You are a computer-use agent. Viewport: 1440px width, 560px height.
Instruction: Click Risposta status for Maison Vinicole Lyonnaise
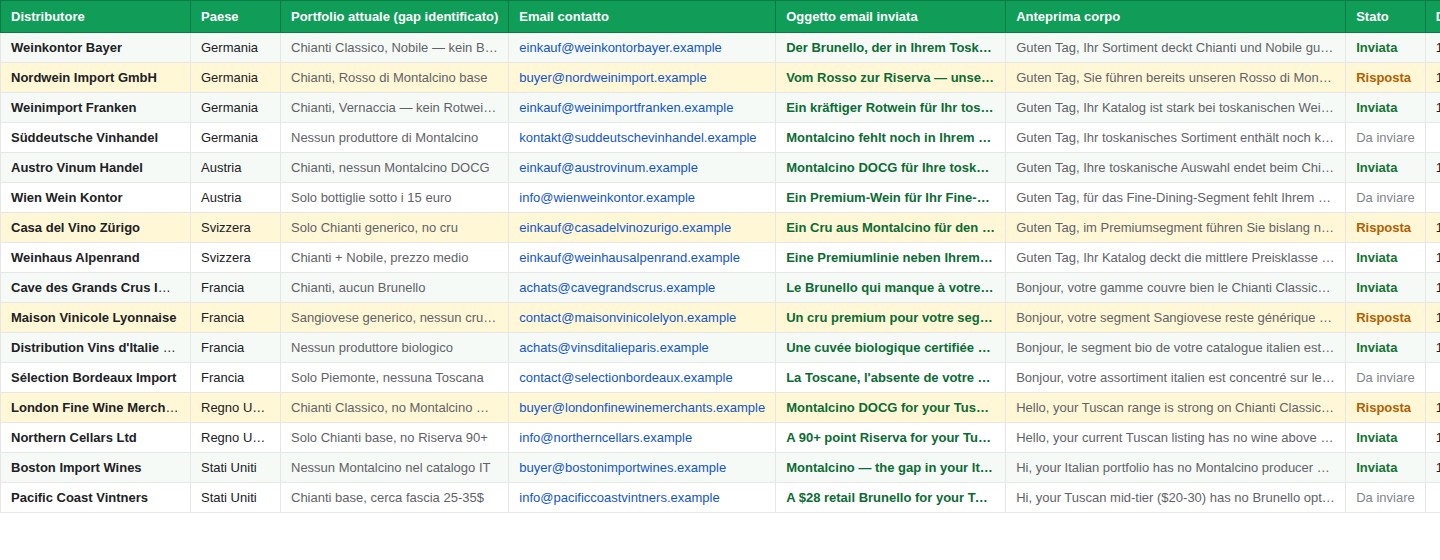point(1383,318)
